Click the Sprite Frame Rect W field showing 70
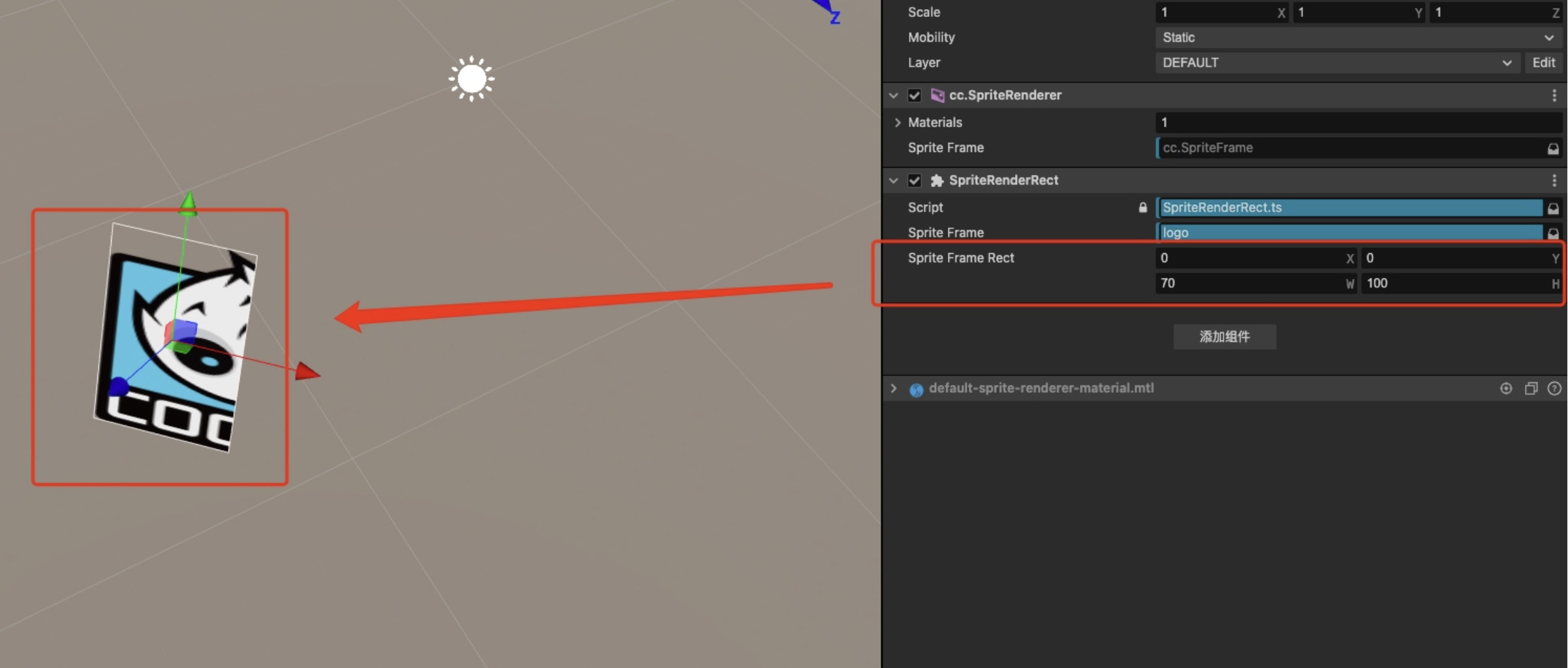Screen dimensions: 1568x668 (x=1256, y=283)
